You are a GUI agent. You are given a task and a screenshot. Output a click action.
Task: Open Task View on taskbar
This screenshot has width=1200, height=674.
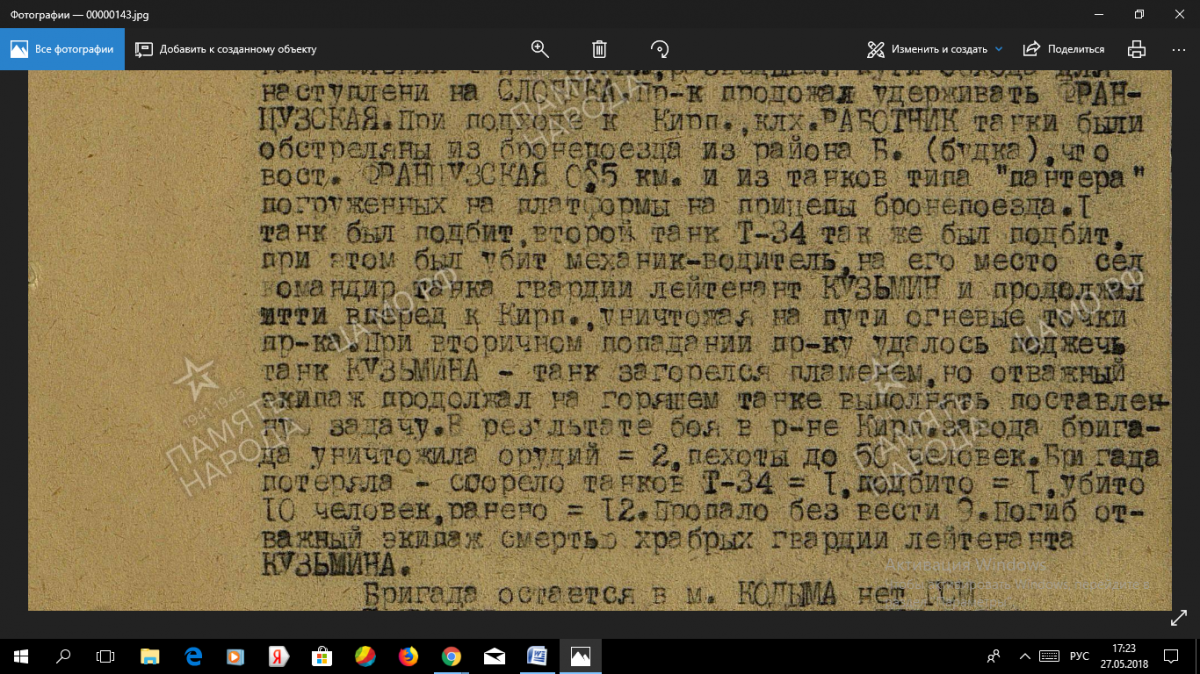tap(105, 656)
